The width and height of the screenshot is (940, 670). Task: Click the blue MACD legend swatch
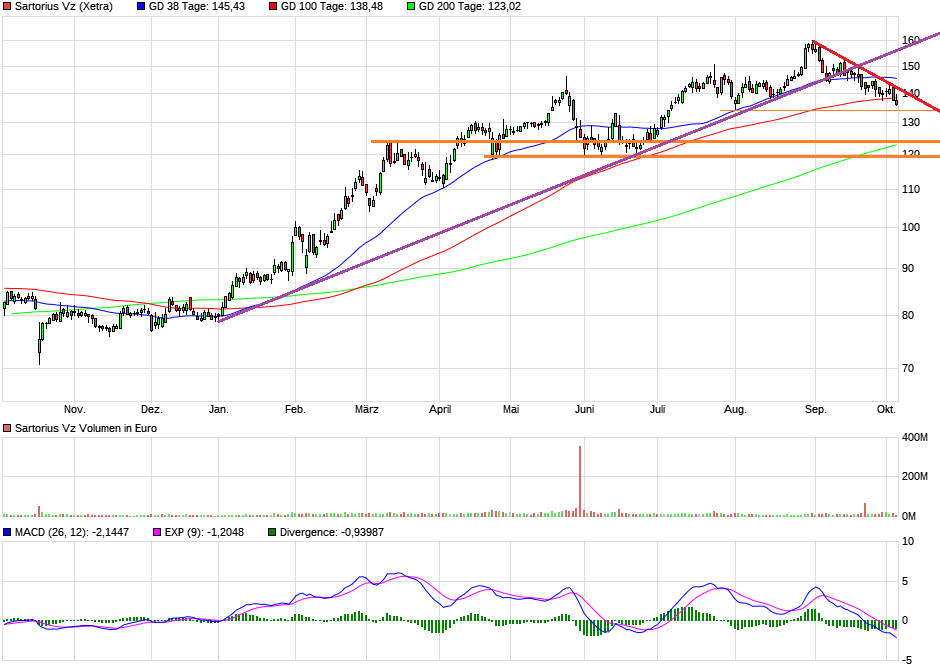[x=7, y=532]
